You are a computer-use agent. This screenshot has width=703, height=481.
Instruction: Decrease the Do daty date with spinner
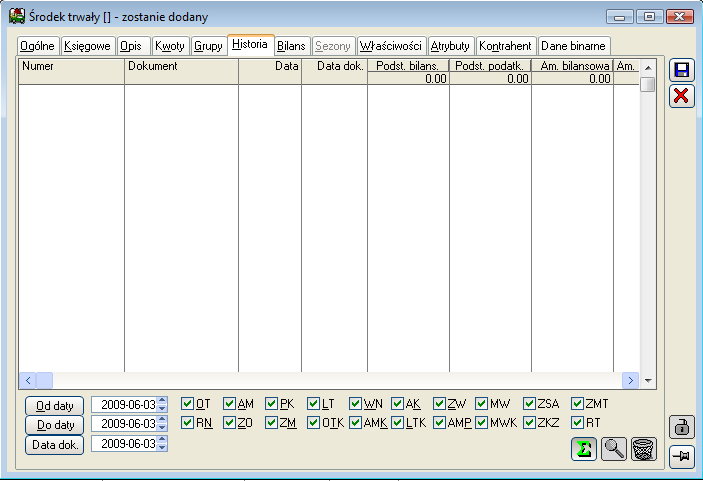162,428
